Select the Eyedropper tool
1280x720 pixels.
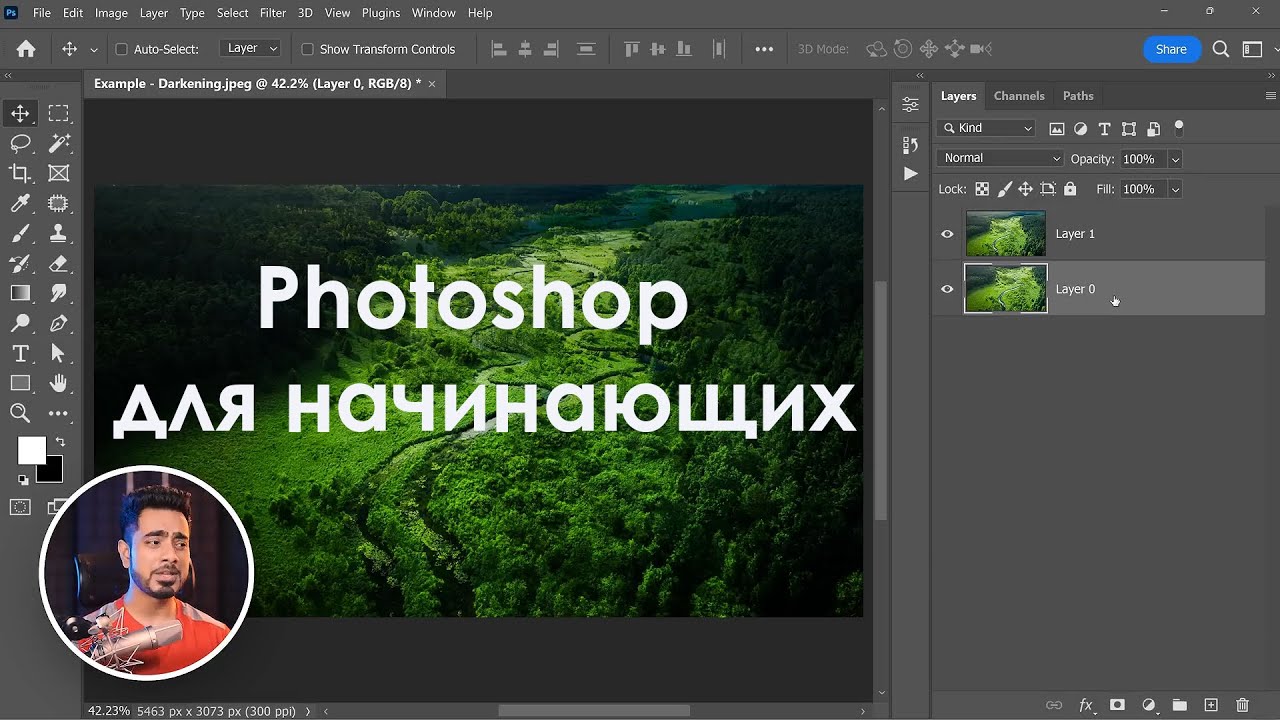(20, 204)
